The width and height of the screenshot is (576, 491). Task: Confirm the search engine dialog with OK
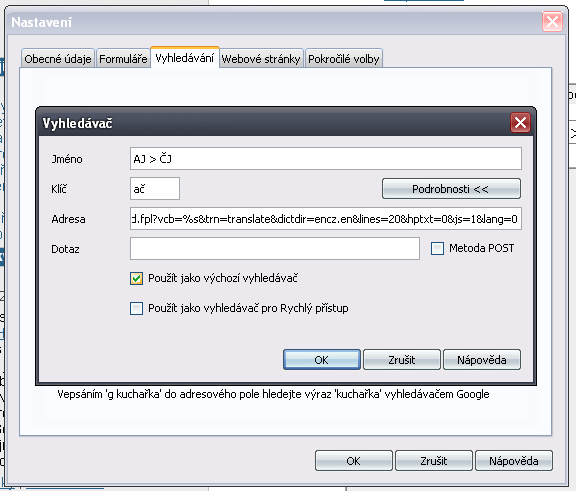point(321,360)
